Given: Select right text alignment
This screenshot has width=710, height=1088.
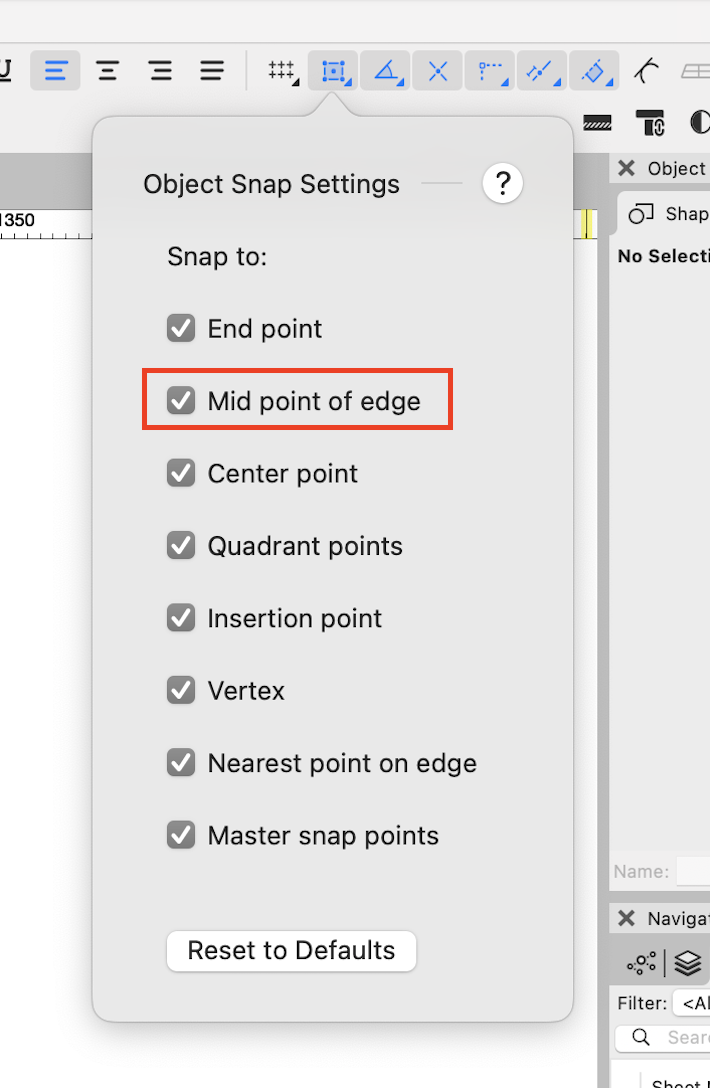Looking at the screenshot, I should click(160, 71).
